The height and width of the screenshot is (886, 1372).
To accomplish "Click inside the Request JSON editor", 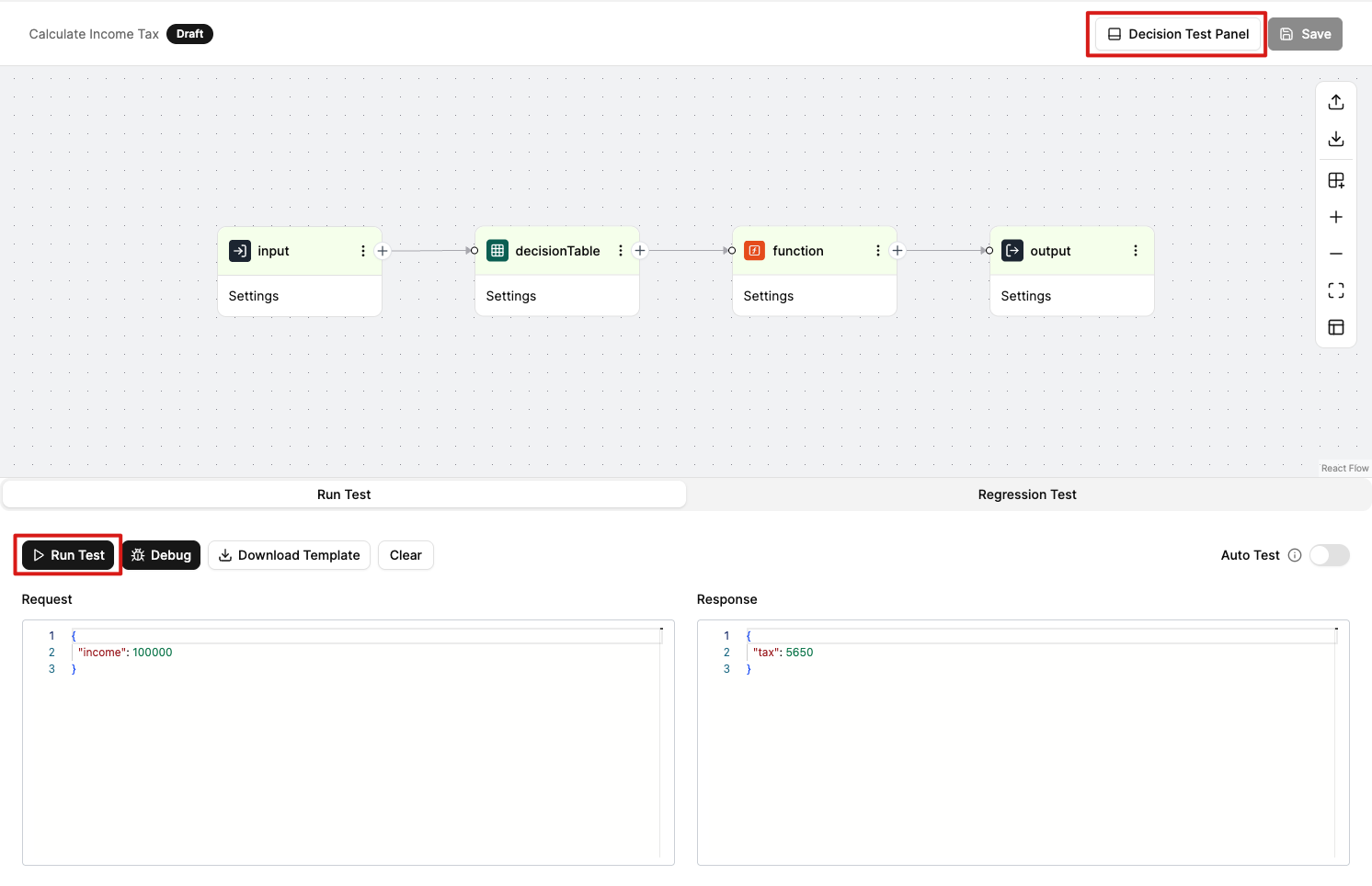I will point(349,743).
